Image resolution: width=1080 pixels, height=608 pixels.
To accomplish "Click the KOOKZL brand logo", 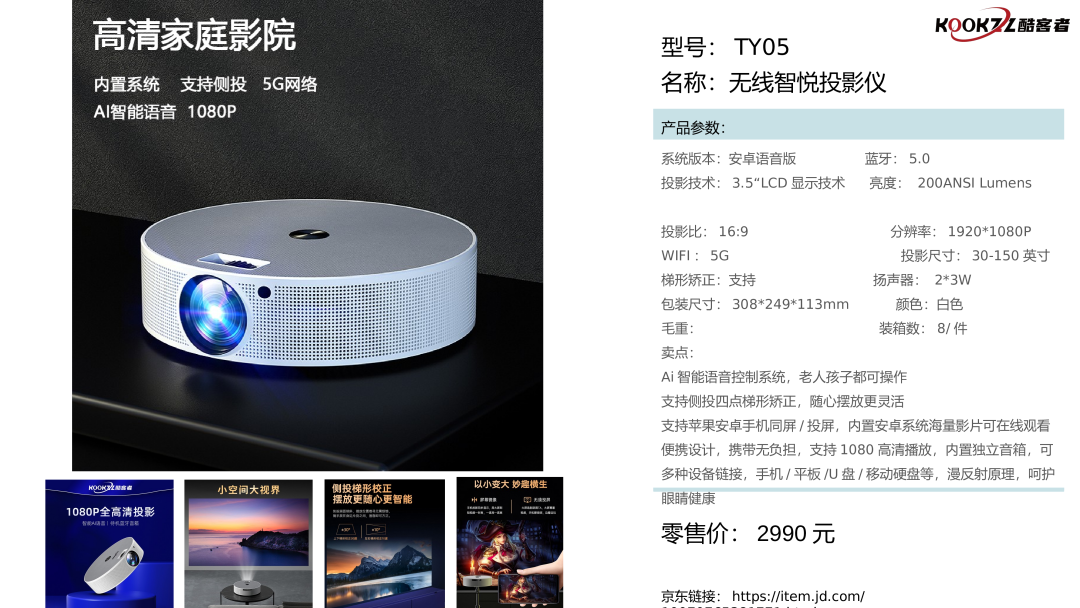I will point(1002,25).
